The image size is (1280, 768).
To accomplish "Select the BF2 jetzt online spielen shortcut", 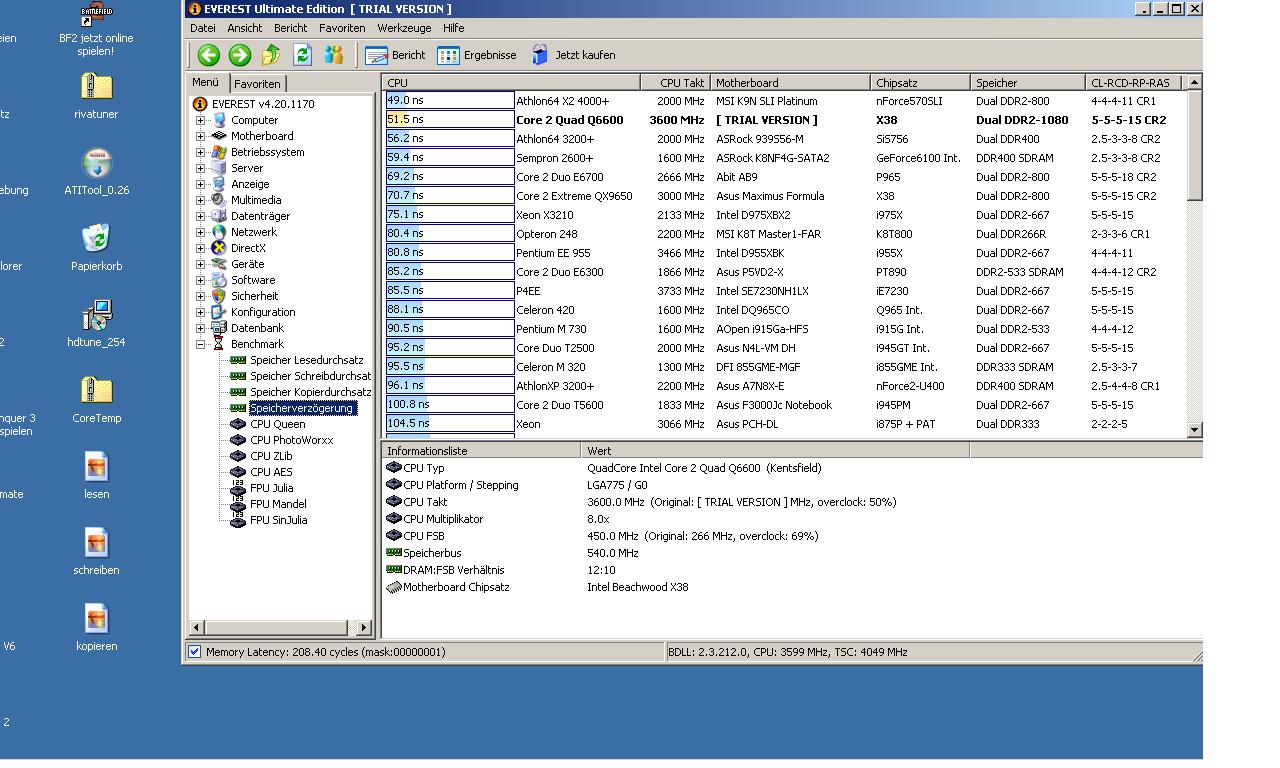I will coord(96,30).
